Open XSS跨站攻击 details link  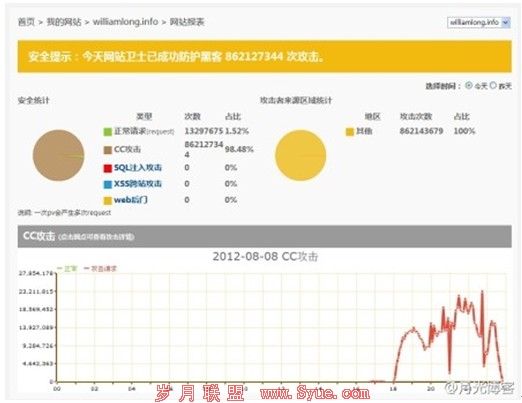point(138,184)
